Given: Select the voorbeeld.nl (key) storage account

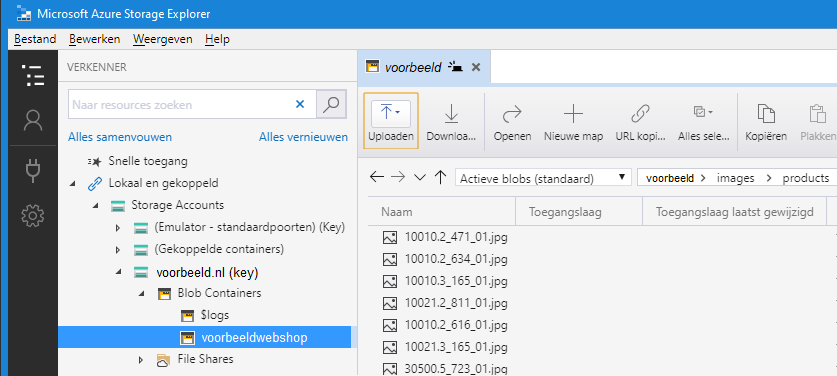Looking at the screenshot, I should (x=207, y=272).
